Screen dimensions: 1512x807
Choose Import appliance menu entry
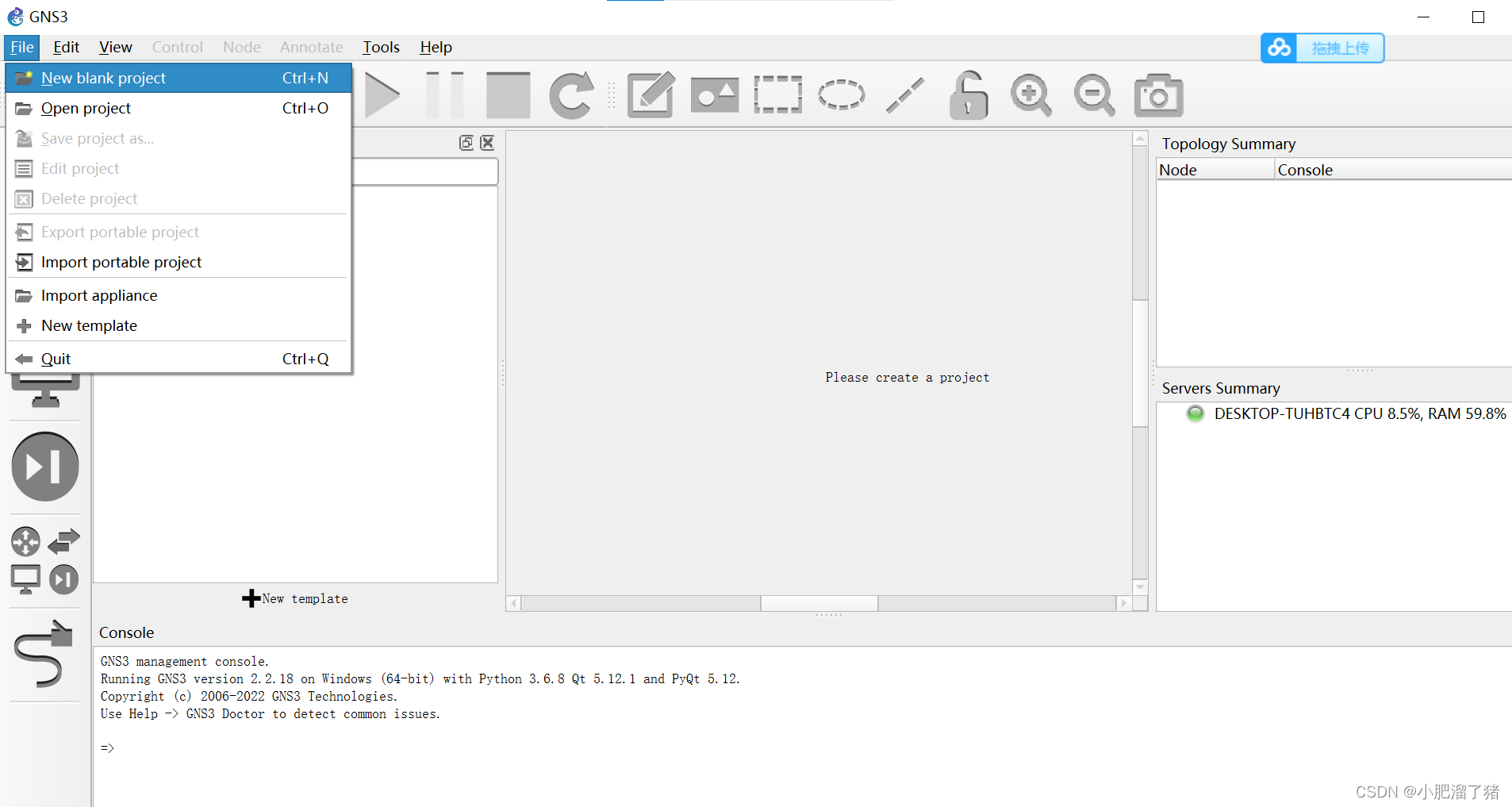(x=179, y=295)
